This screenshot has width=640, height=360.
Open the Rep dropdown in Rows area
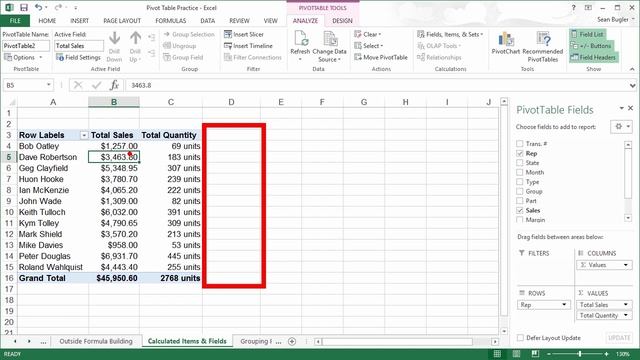coord(564,304)
